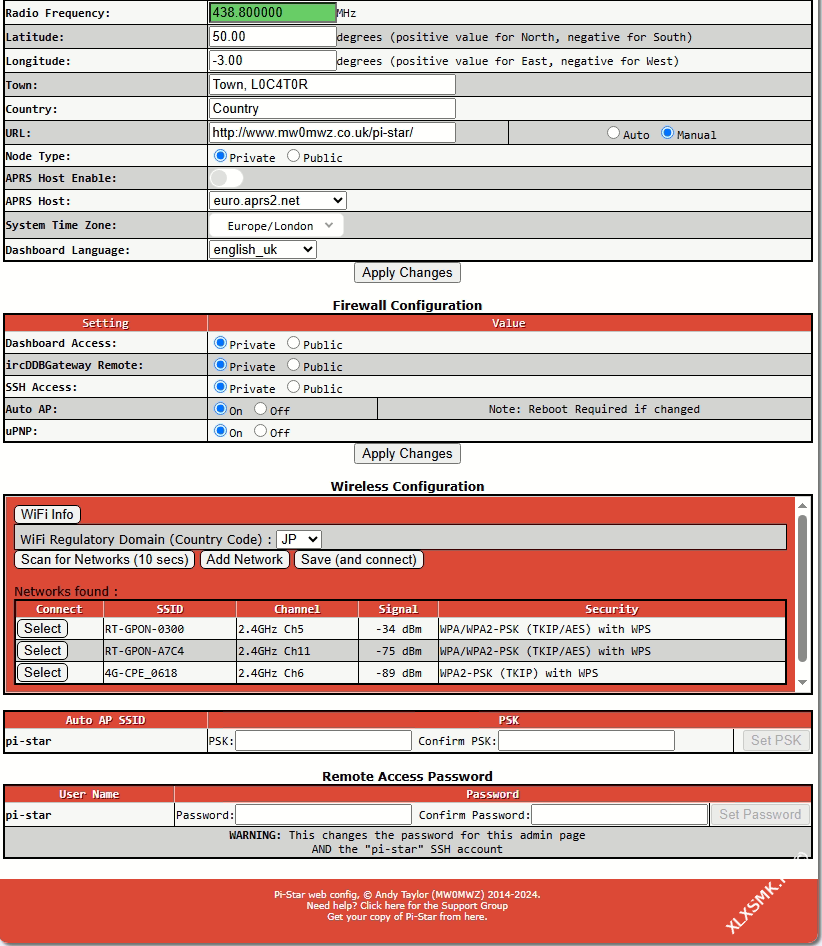Select the RT-GPON-0300 network

(x=42, y=629)
